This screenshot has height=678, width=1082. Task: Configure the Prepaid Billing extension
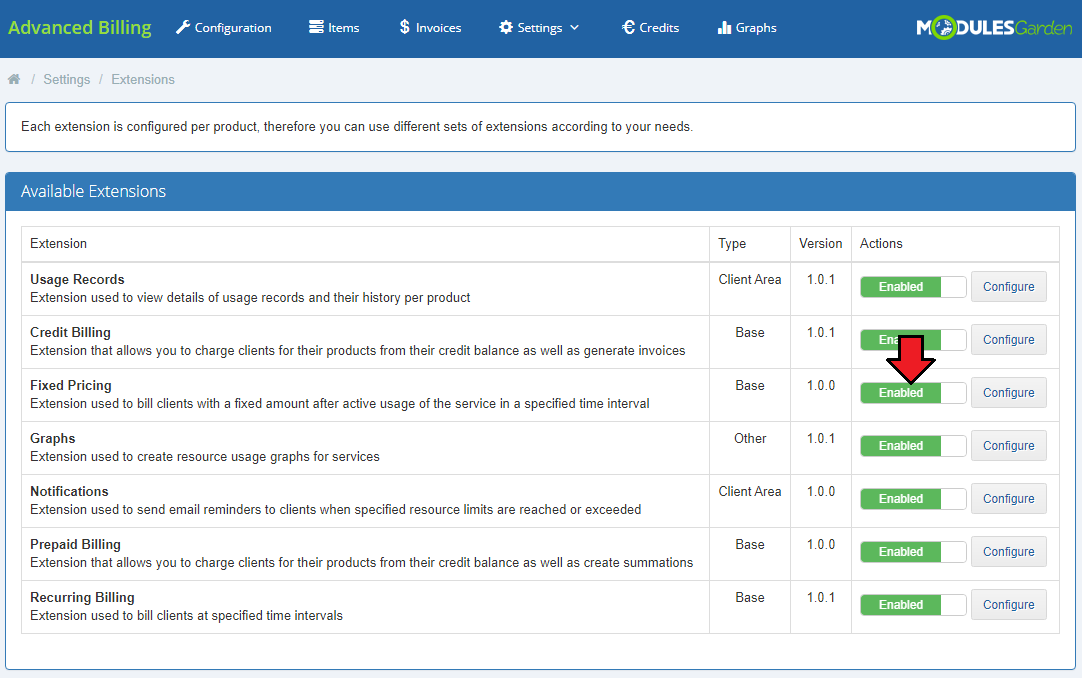point(1008,552)
